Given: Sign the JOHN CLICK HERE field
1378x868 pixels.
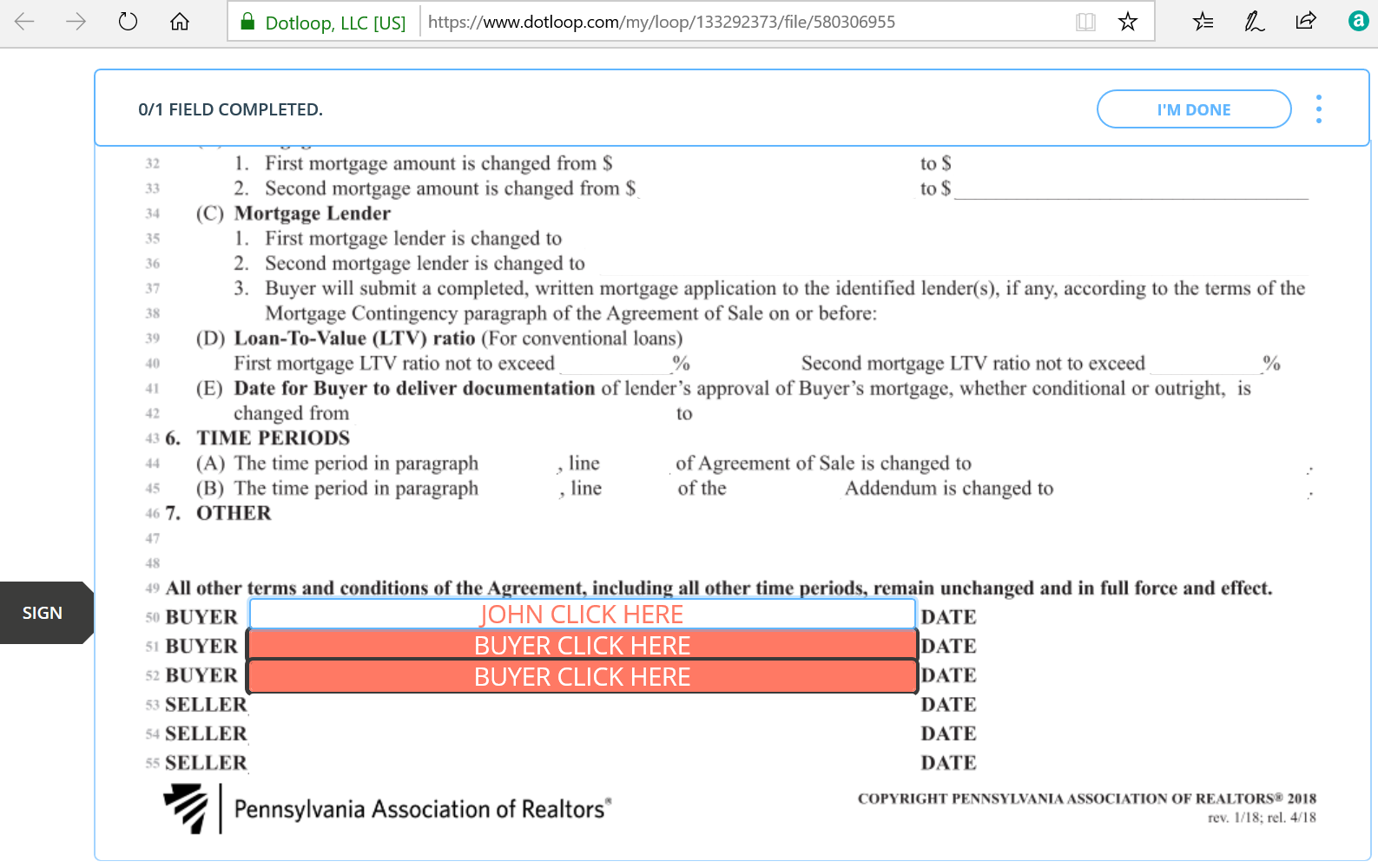Looking at the screenshot, I should (x=582, y=614).
